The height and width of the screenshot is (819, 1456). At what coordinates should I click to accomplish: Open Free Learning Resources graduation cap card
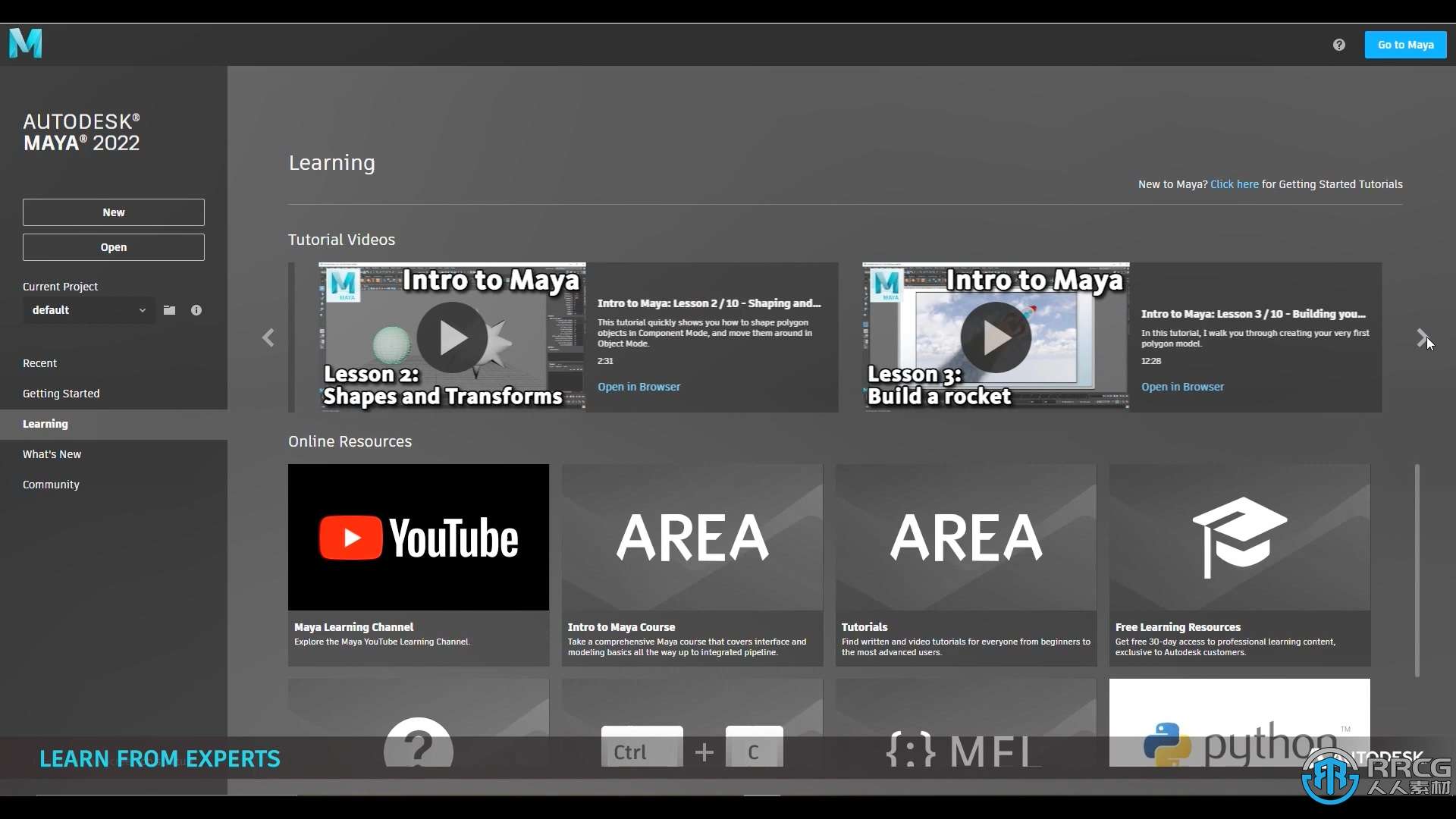point(1240,565)
